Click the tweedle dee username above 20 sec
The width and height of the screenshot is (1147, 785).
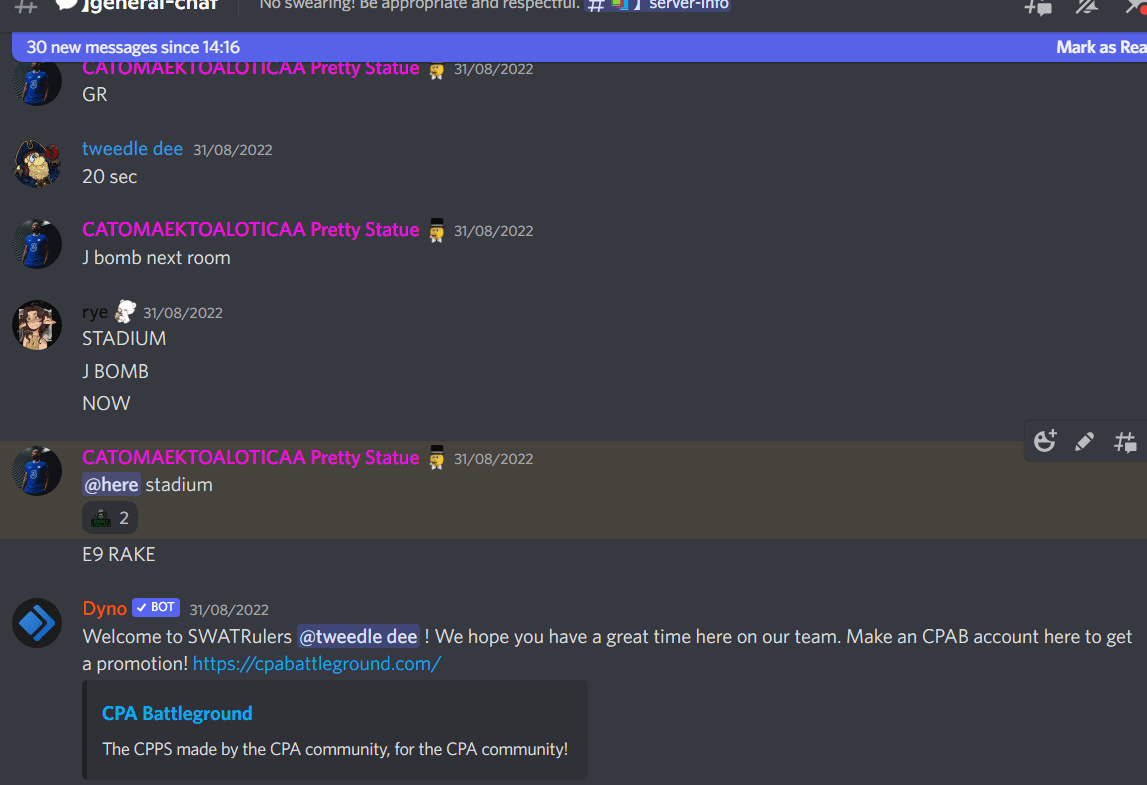(x=132, y=149)
